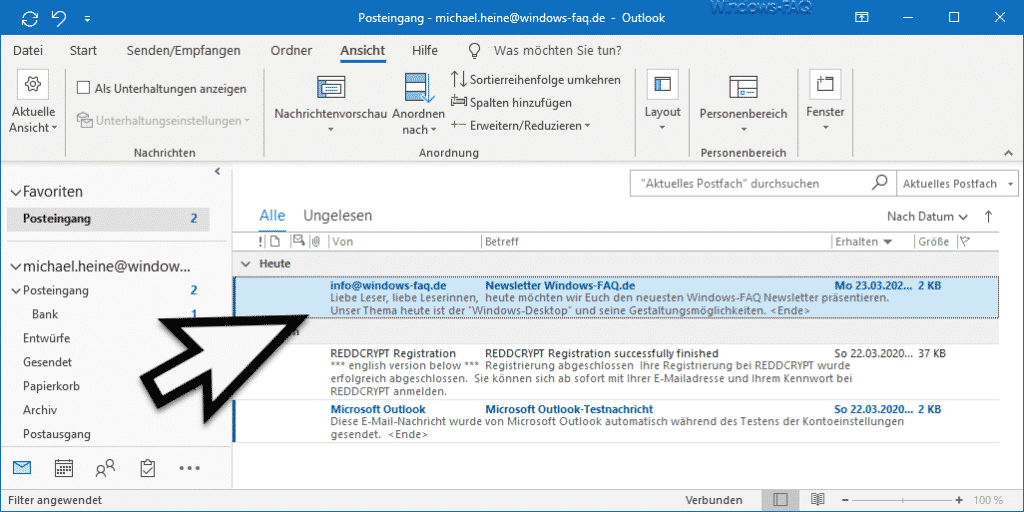Switch to the Start ribbon tab
1024x512 pixels.
click(83, 50)
